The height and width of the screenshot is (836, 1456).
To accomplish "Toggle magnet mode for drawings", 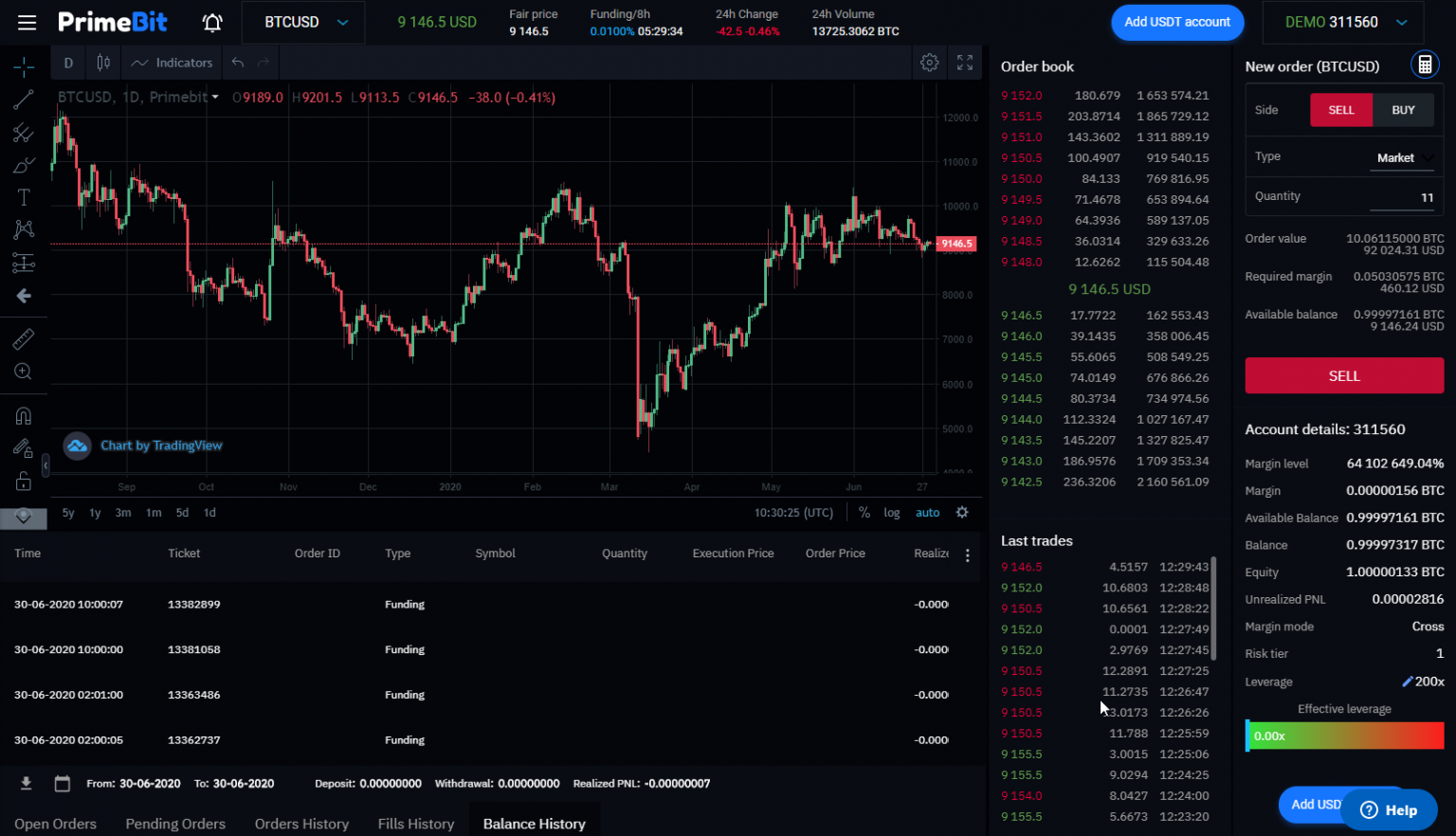I will [24, 416].
